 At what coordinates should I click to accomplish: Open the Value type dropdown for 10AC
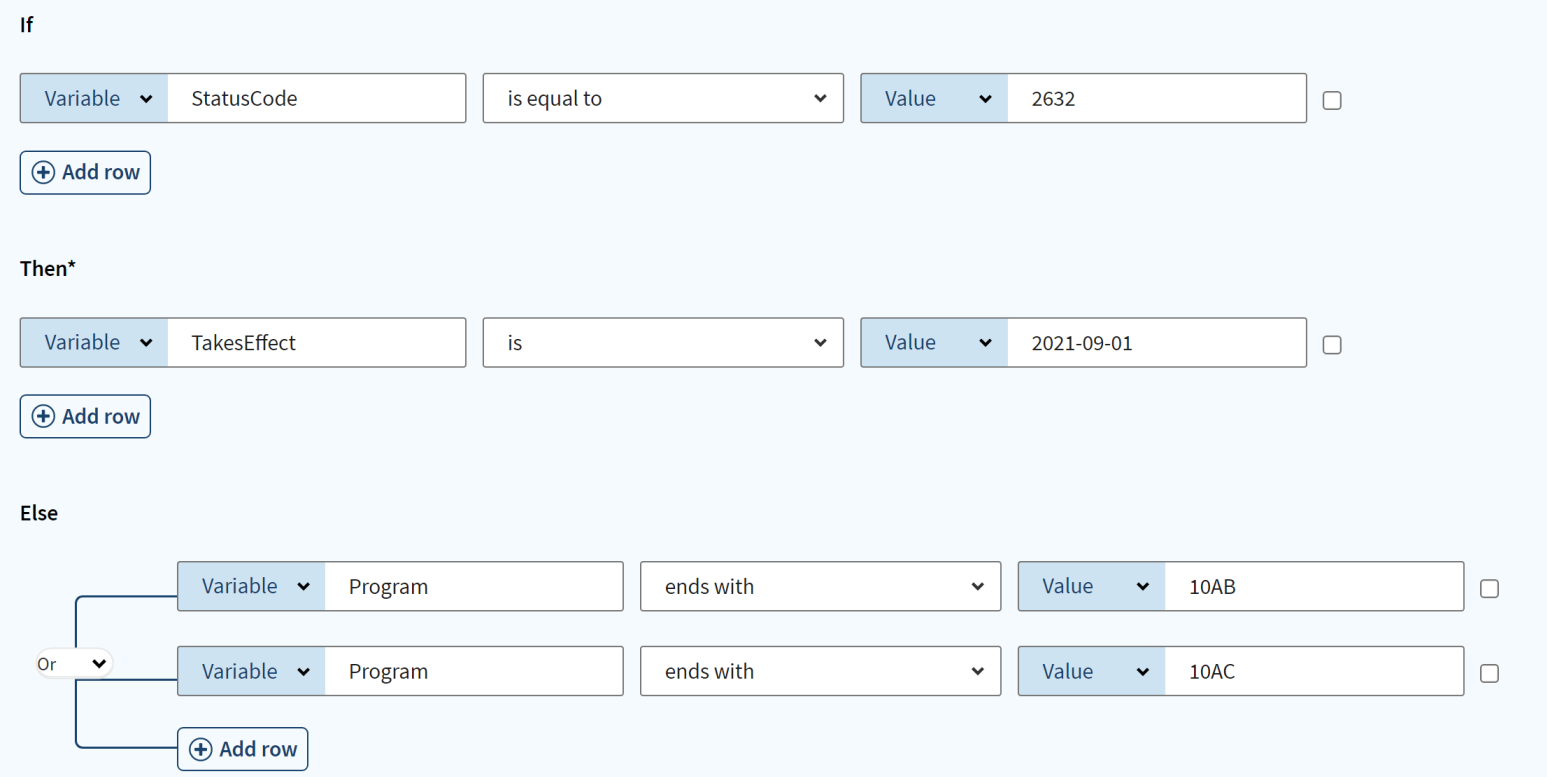coord(1092,671)
